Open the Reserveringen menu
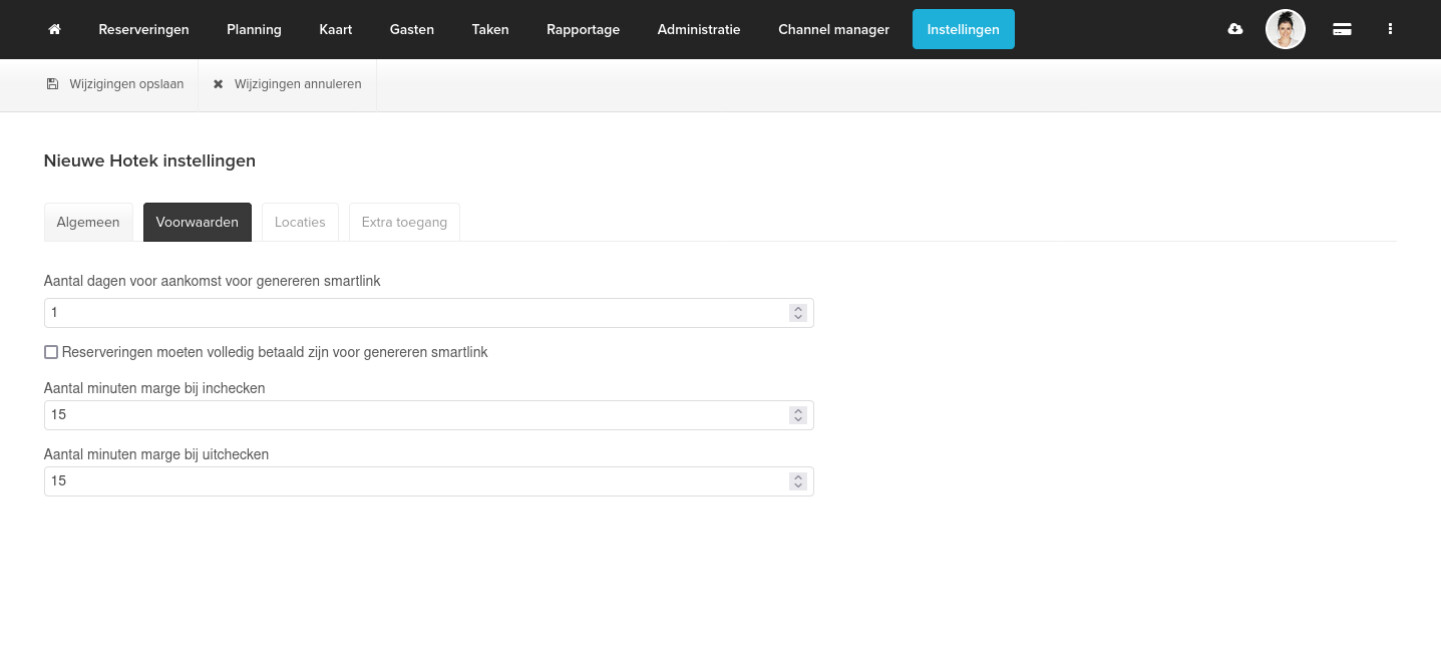Viewport: 1441px width, 664px height. coord(144,29)
